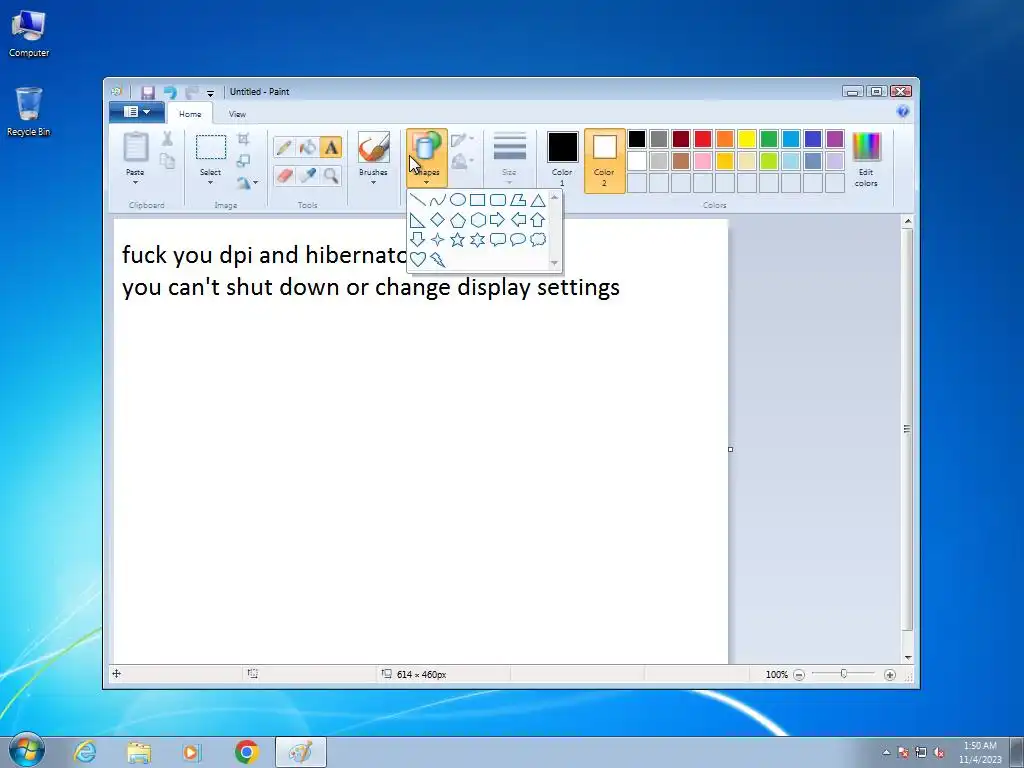1024x768 pixels.
Task: Open Internet Explorer from the taskbar
Action: tap(85, 752)
